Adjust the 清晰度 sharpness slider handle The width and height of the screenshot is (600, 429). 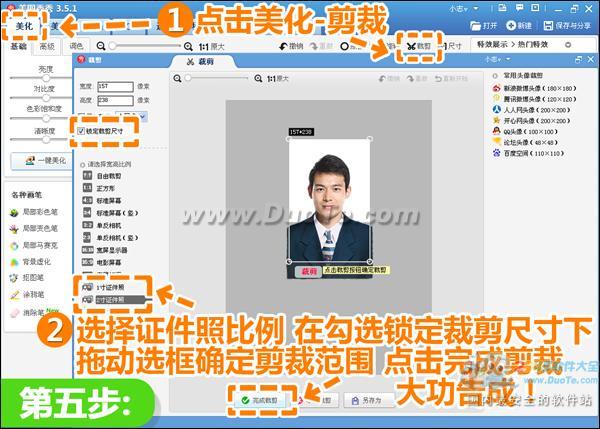pos(46,140)
